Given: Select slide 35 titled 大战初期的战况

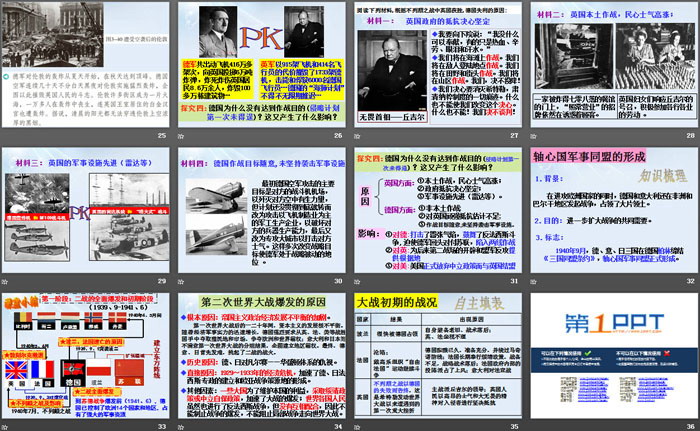Looking at the screenshot, I should [438, 356].
